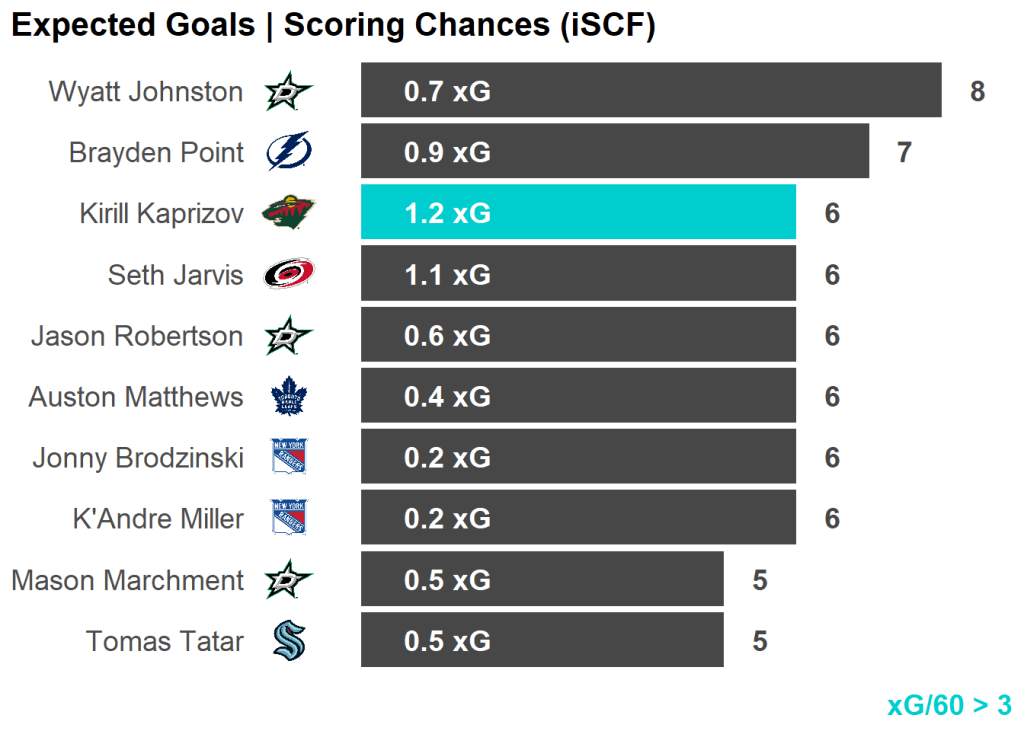Select the highlighted teal Kirill Kaprizov bar
The image size is (1024, 731).
click(x=578, y=212)
